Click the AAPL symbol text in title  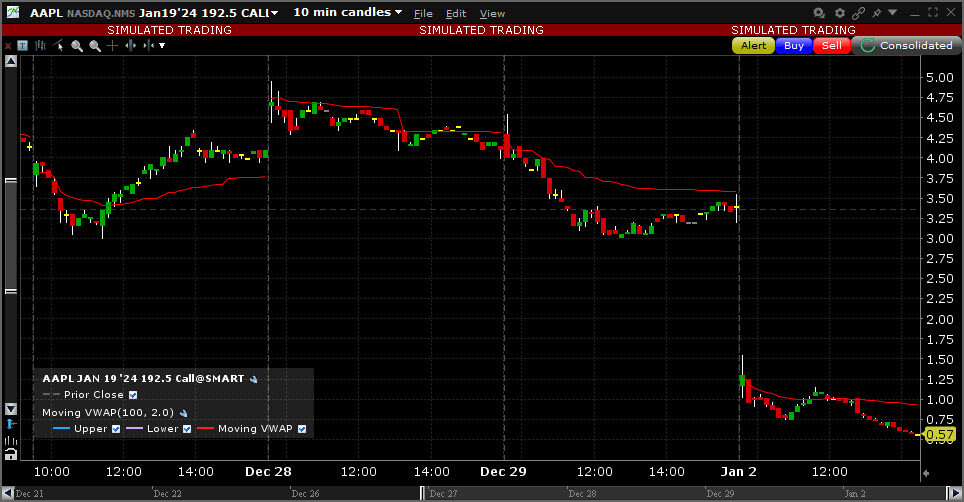click(46, 13)
